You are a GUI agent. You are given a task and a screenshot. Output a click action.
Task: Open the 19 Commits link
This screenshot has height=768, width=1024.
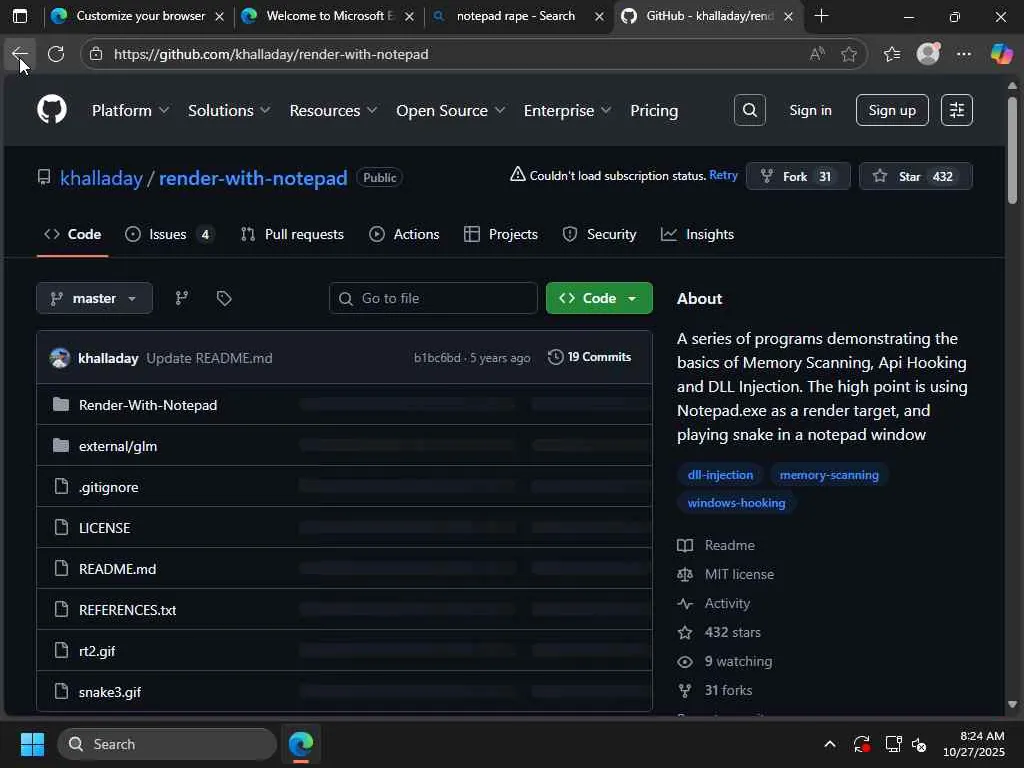pyautogui.click(x=590, y=357)
